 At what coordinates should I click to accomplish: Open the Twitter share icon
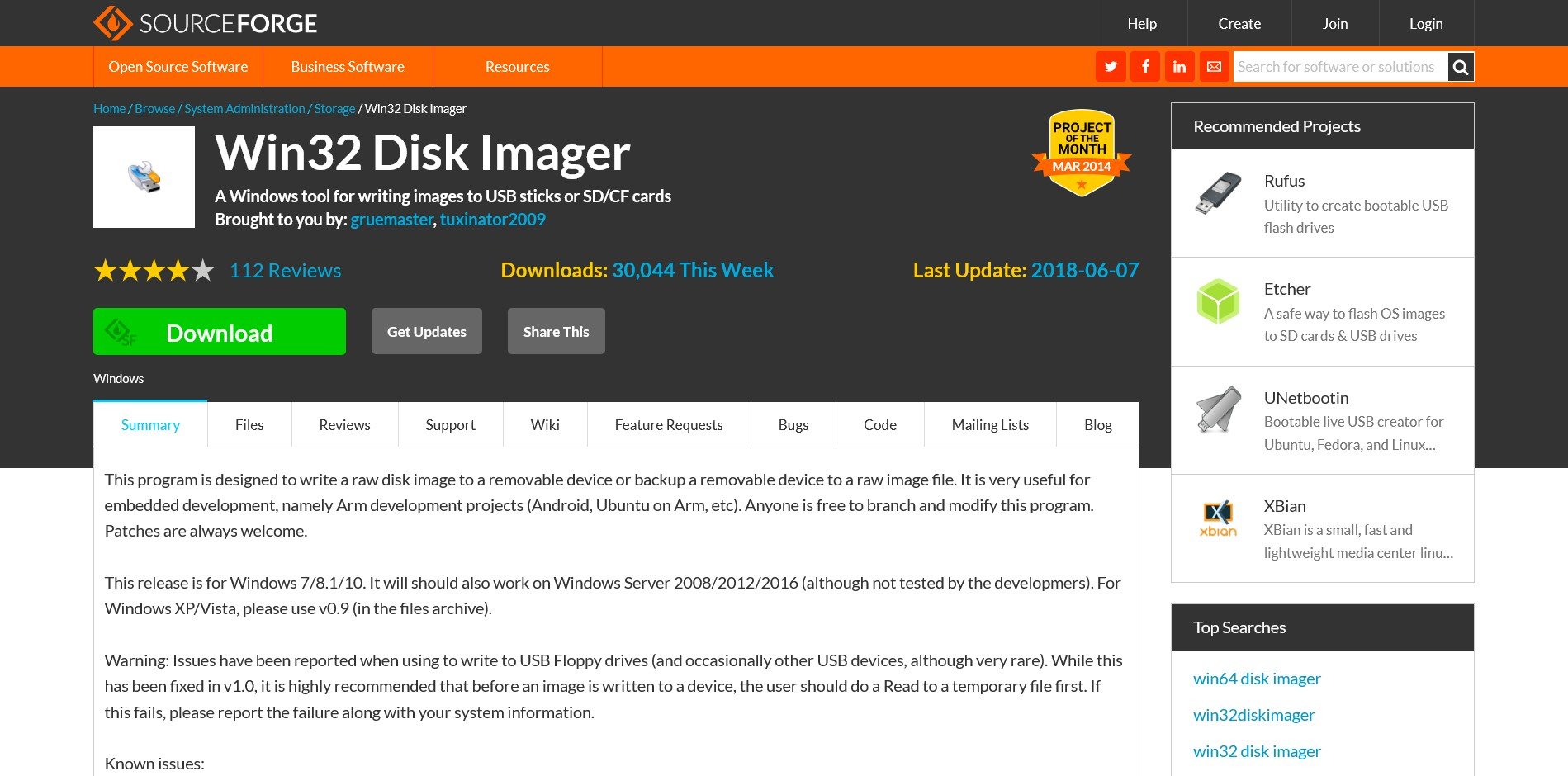coord(1111,67)
